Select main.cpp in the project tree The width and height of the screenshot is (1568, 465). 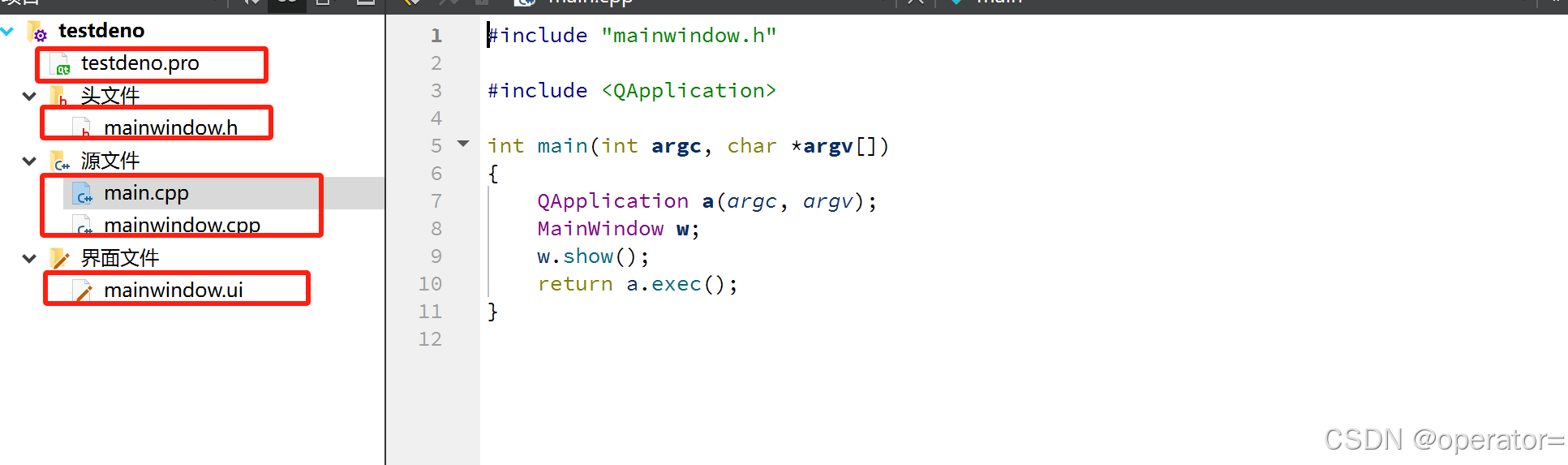click(x=146, y=193)
